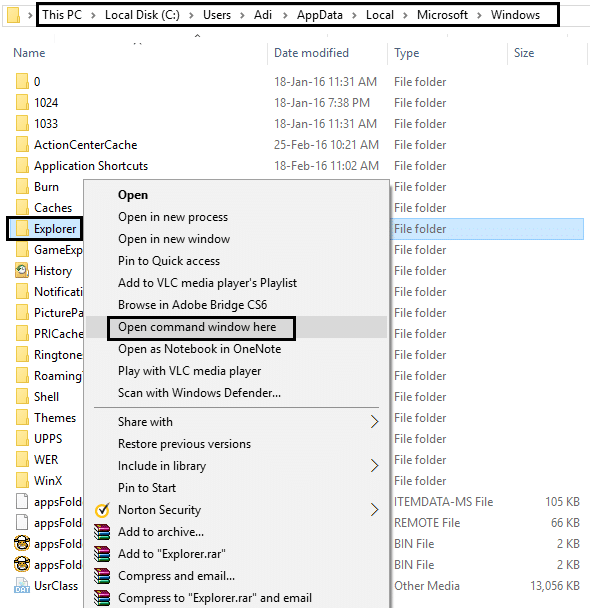Screen dimensions: 590x608
Task: Click the WinRAR icon beside Add to "Explorer.rar"
Action: (x=102, y=554)
